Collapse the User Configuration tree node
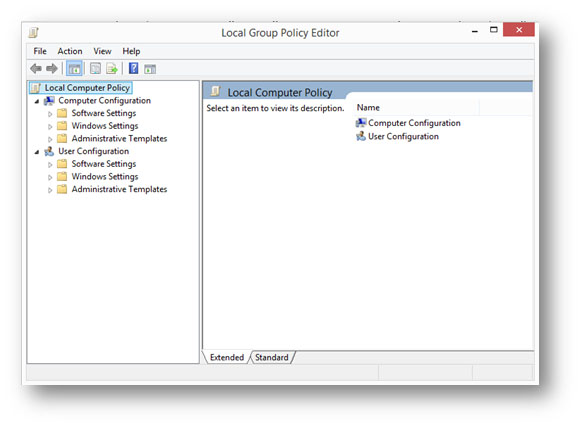 click(37, 152)
